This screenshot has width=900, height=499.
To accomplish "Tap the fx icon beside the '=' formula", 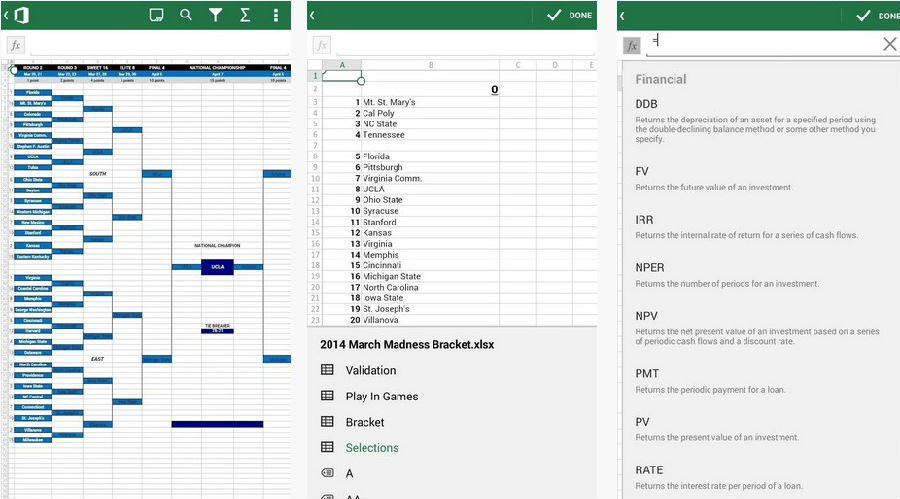I will (632, 45).
